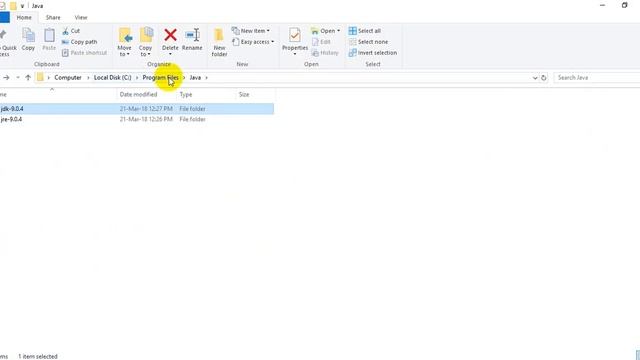Click the jre-9.0.4 File folder type cell
This screenshot has height=360, width=640.
(x=192, y=120)
